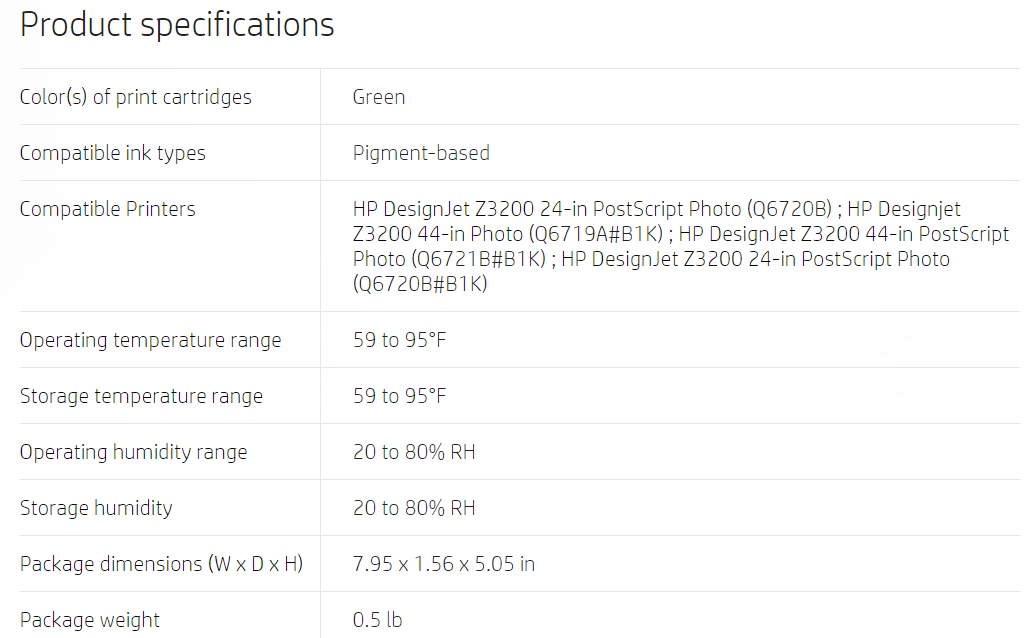Click the Package dimensions (W x D x H) label
Image resolution: width=1027 pixels, height=638 pixels.
[x=161, y=564]
